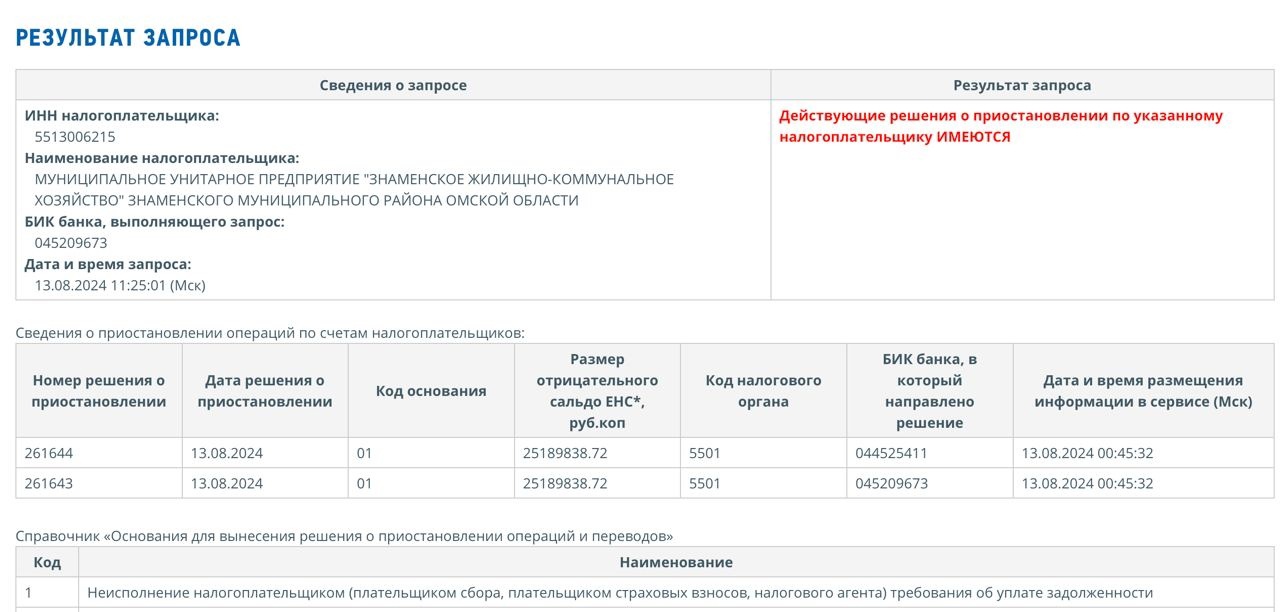The height and width of the screenshot is (612, 1280).
Task: Select the requesting bank BIK 045209673 in the request details
Action: pos(71,243)
